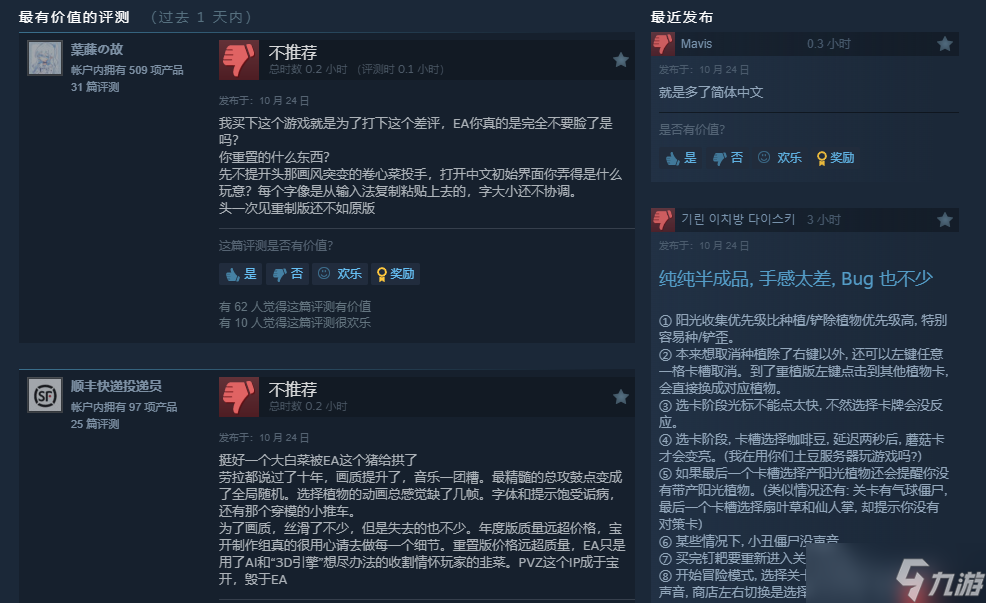Viewport: 986px width, 603px height.
Task: Vote 否 on Mavis's review
Action: tap(728, 158)
